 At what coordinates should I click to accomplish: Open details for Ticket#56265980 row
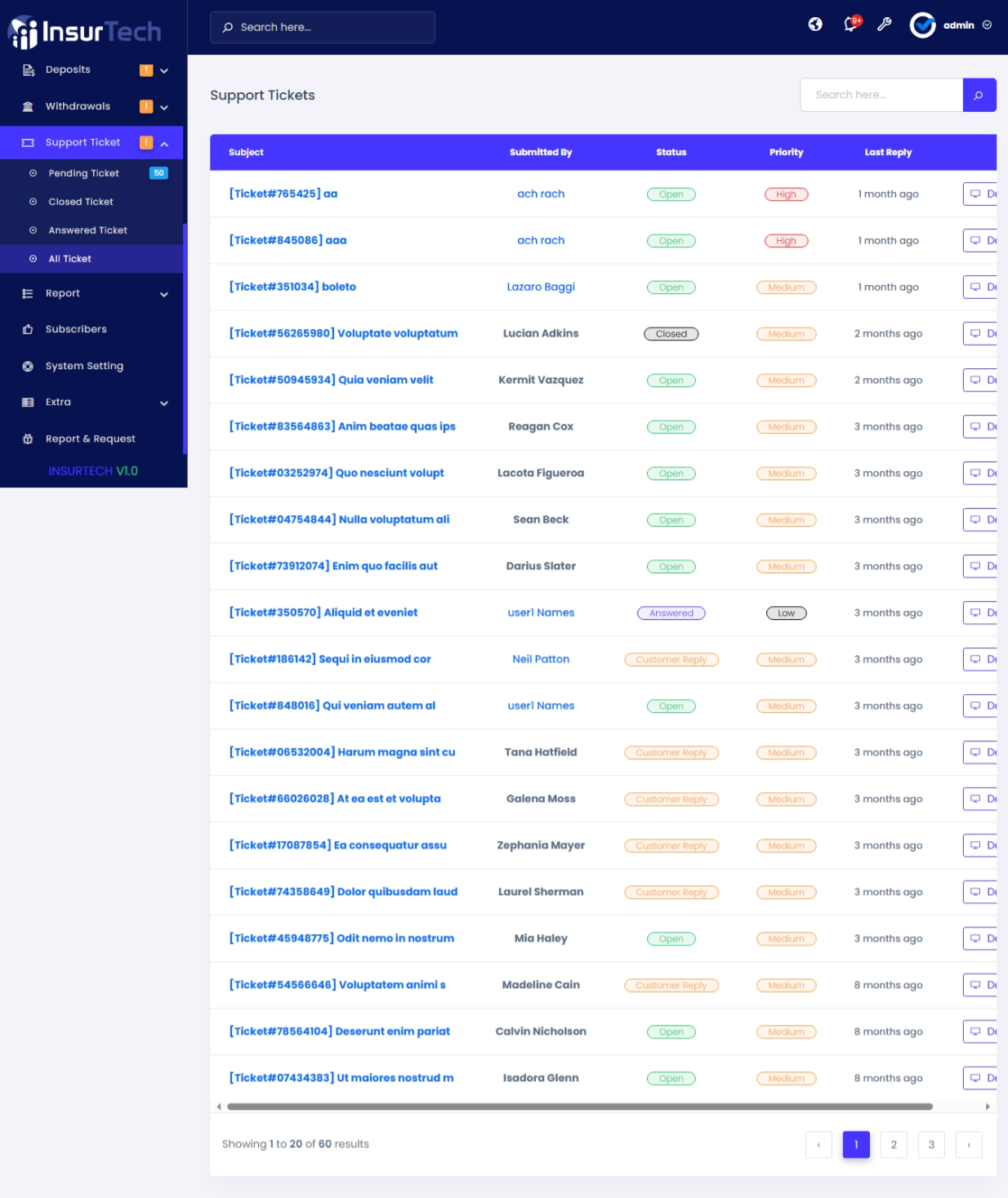tap(980, 334)
